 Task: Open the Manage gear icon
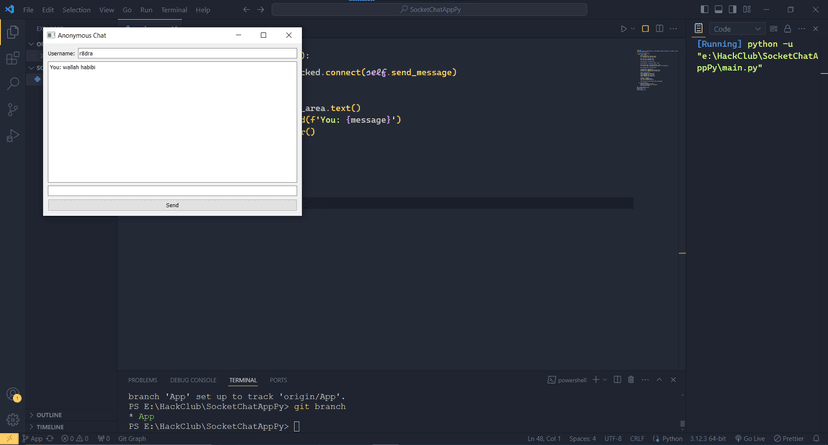[x=13, y=420]
